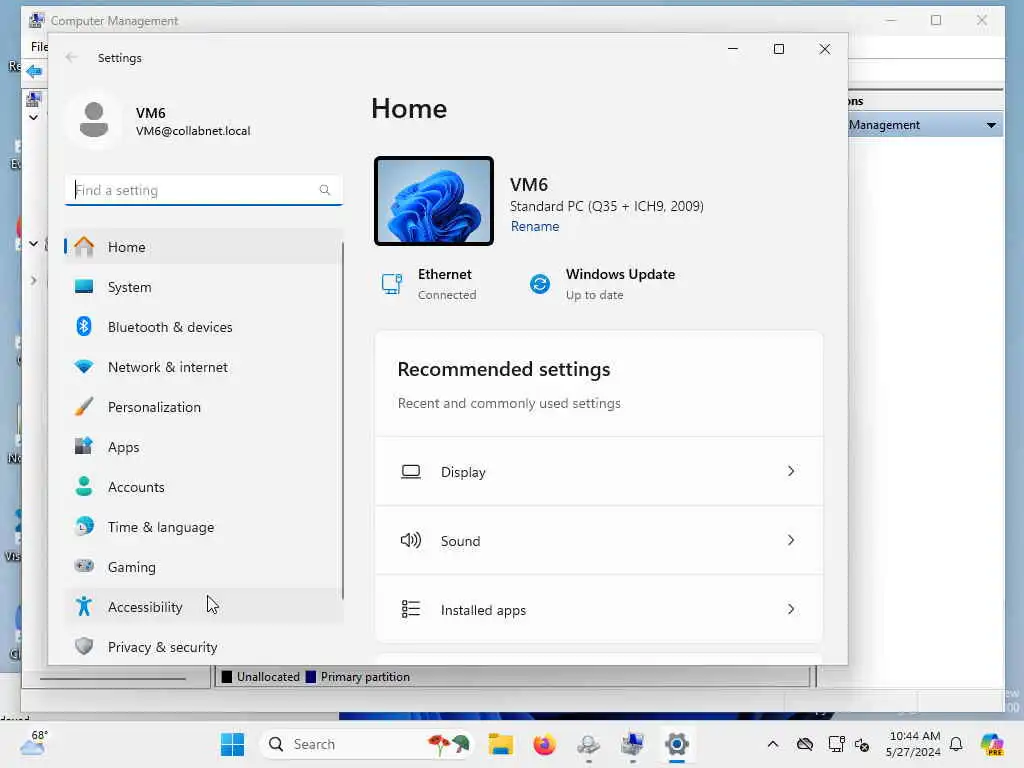The height and width of the screenshot is (768, 1024).
Task: Expand Sound recommended setting chevron
Action: (x=791, y=540)
